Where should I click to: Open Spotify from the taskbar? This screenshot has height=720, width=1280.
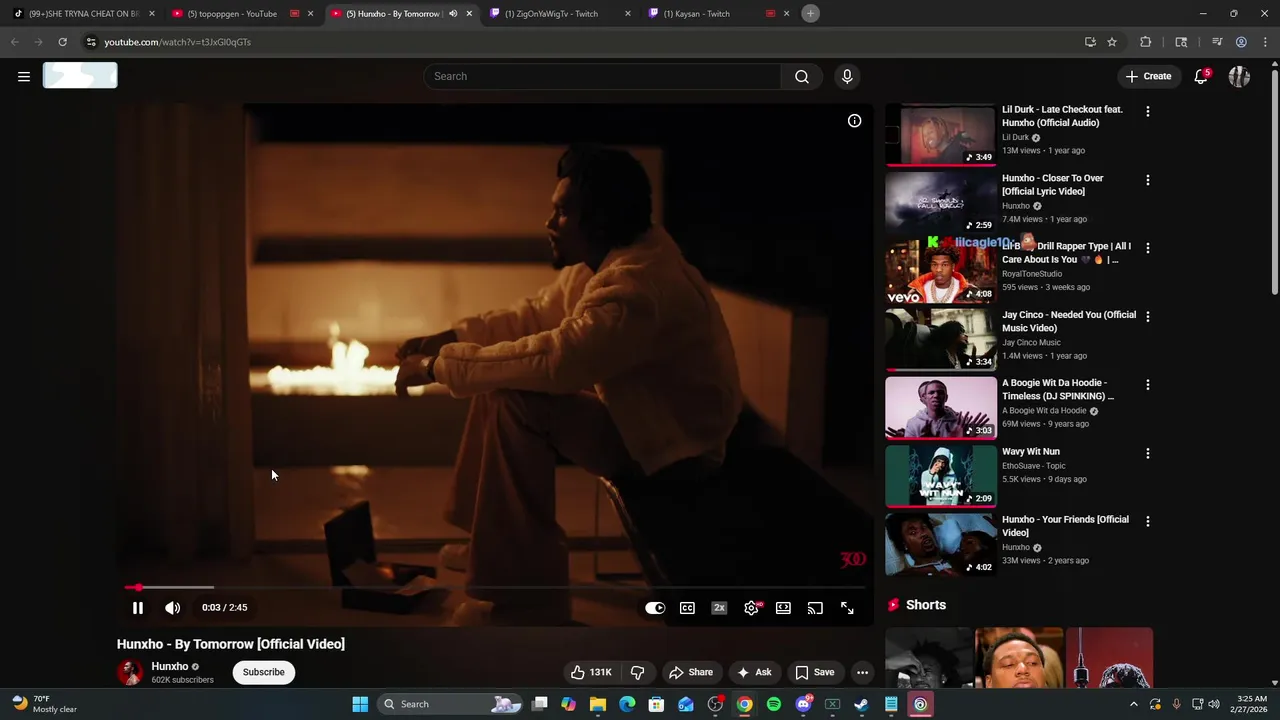(x=774, y=704)
